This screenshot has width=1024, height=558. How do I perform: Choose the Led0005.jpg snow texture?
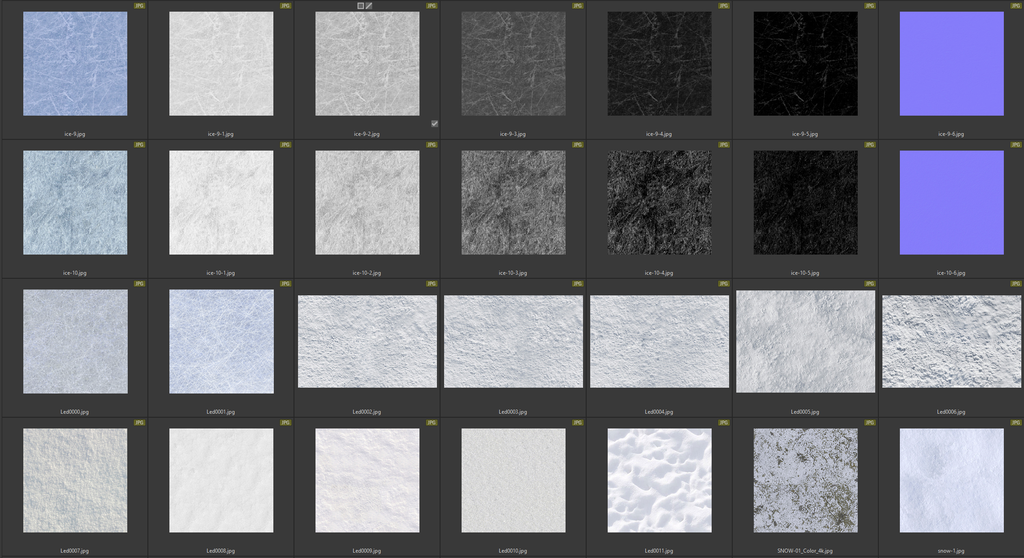point(805,342)
